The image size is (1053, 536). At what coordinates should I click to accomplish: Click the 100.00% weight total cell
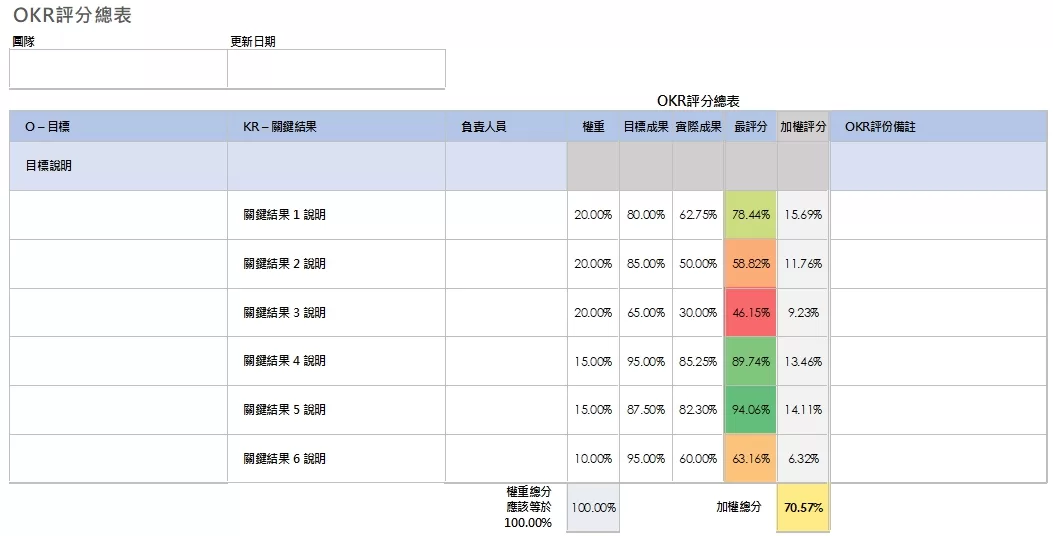pos(593,508)
